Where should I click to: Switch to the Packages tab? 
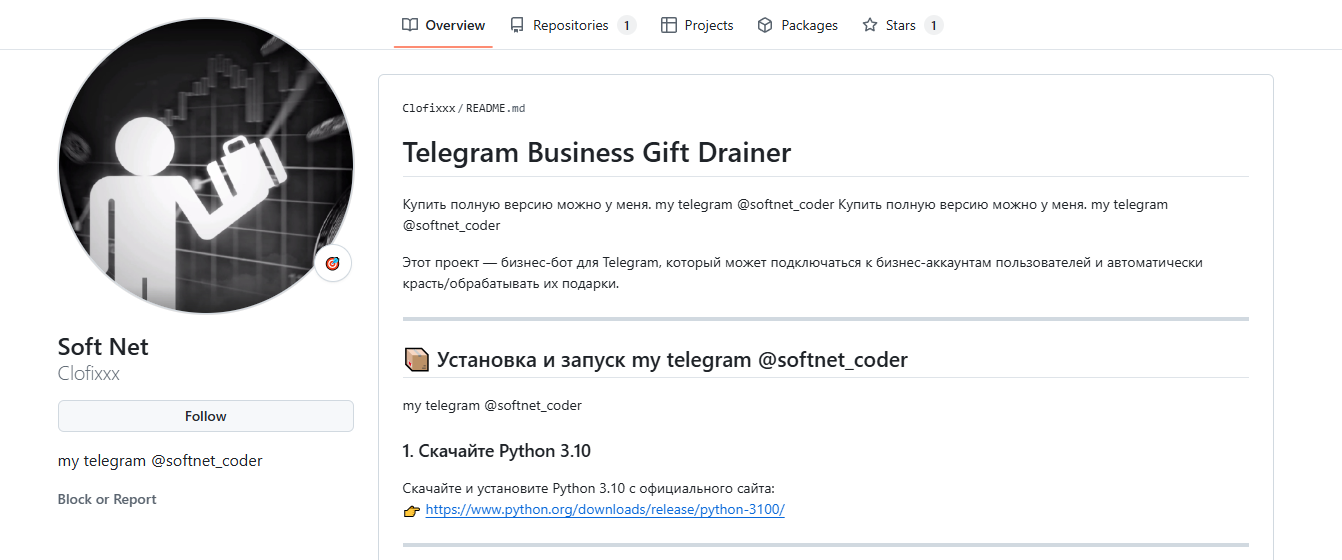click(809, 25)
